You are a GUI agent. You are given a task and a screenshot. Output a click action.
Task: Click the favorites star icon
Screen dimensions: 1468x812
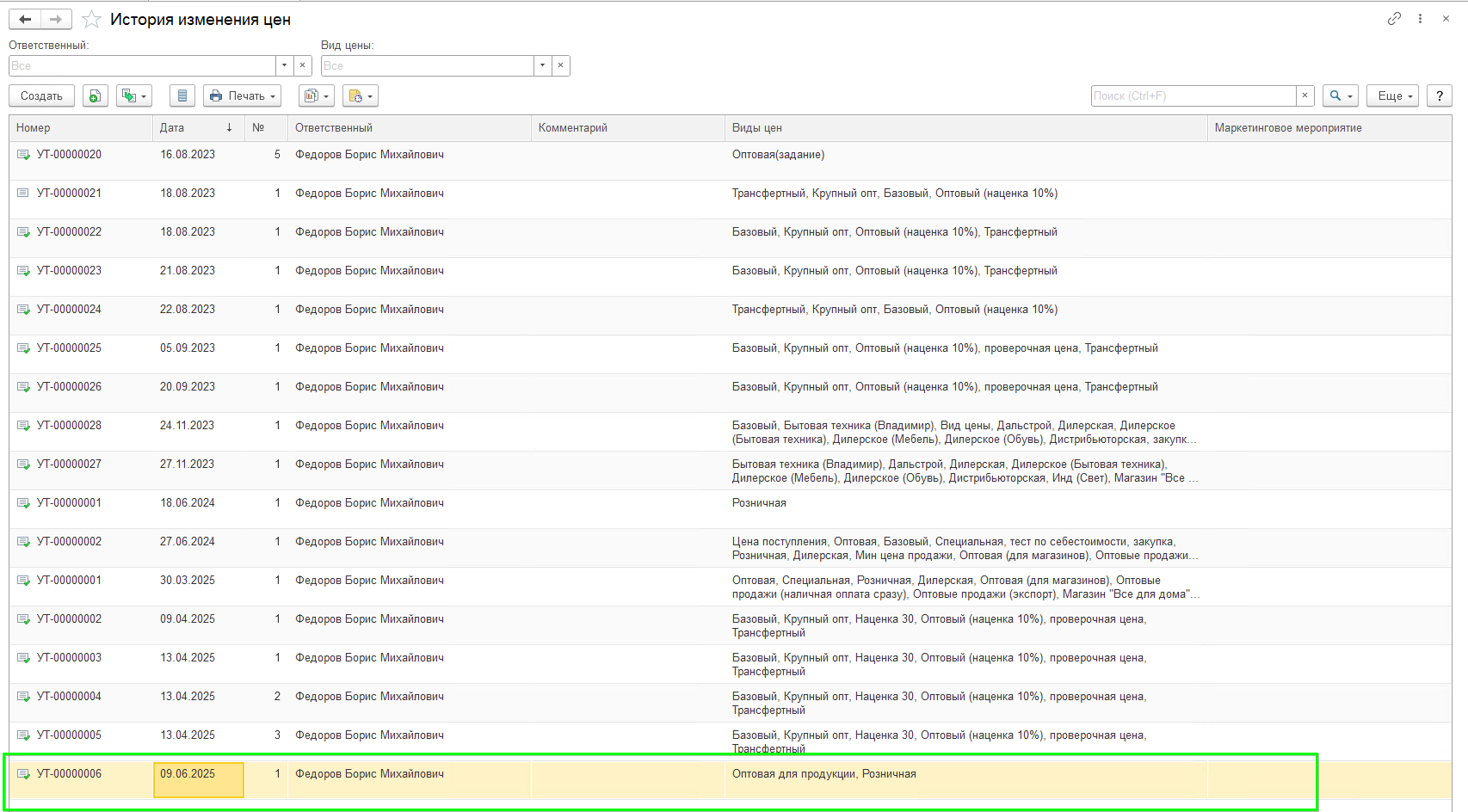(x=91, y=19)
